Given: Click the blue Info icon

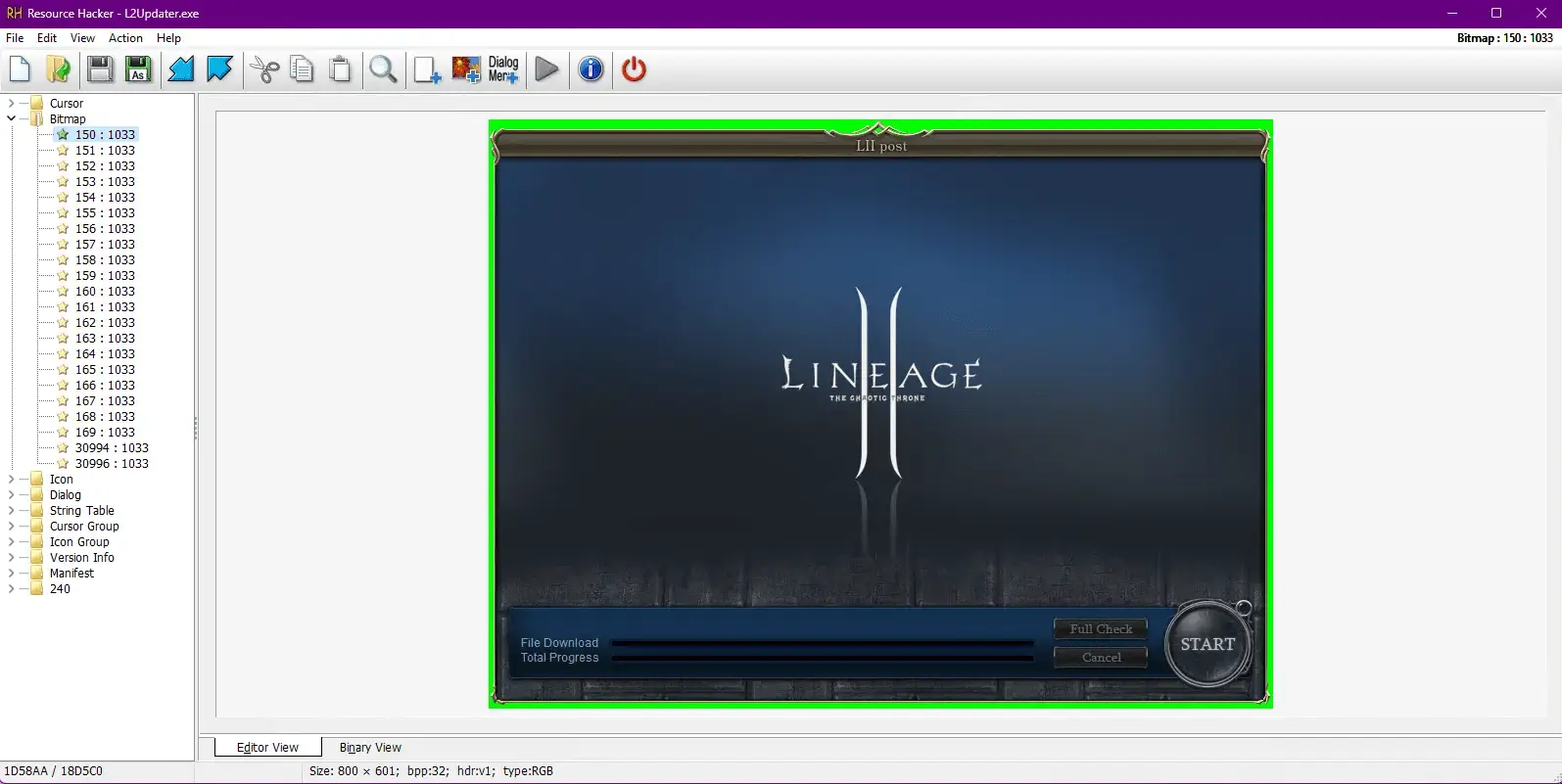Looking at the screenshot, I should [x=591, y=69].
